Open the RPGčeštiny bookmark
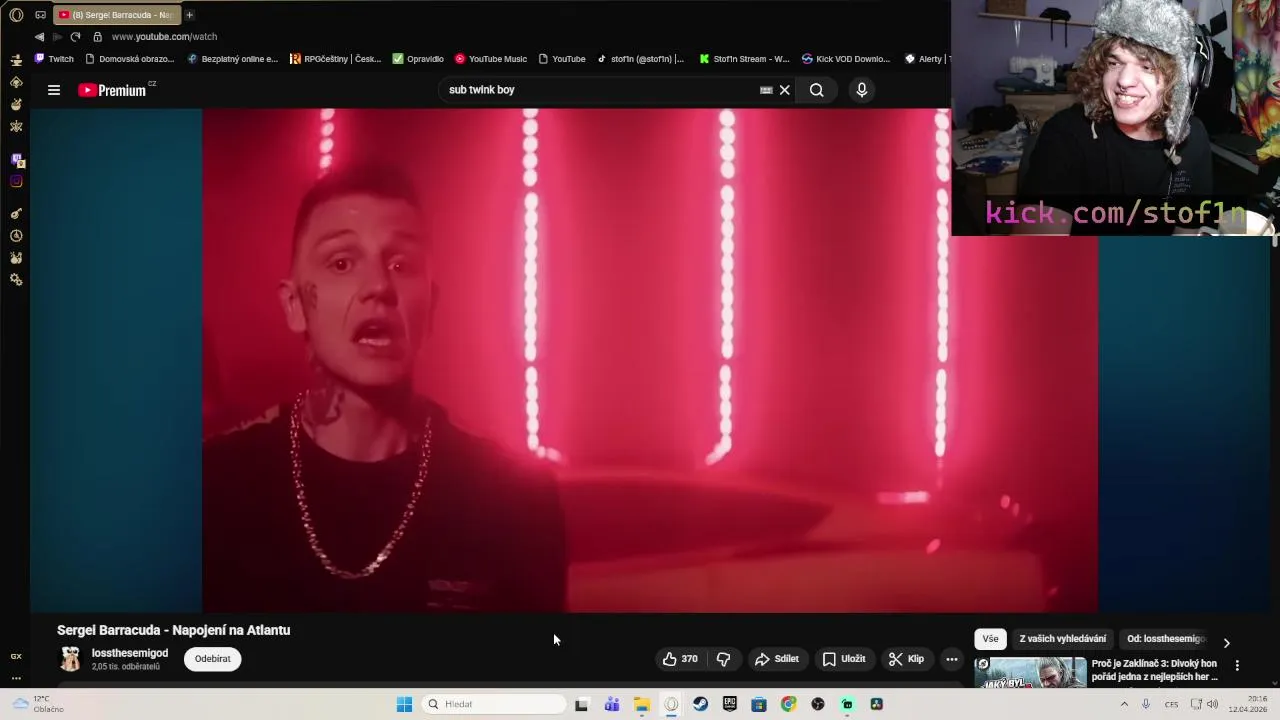 (x=335, y=59)
